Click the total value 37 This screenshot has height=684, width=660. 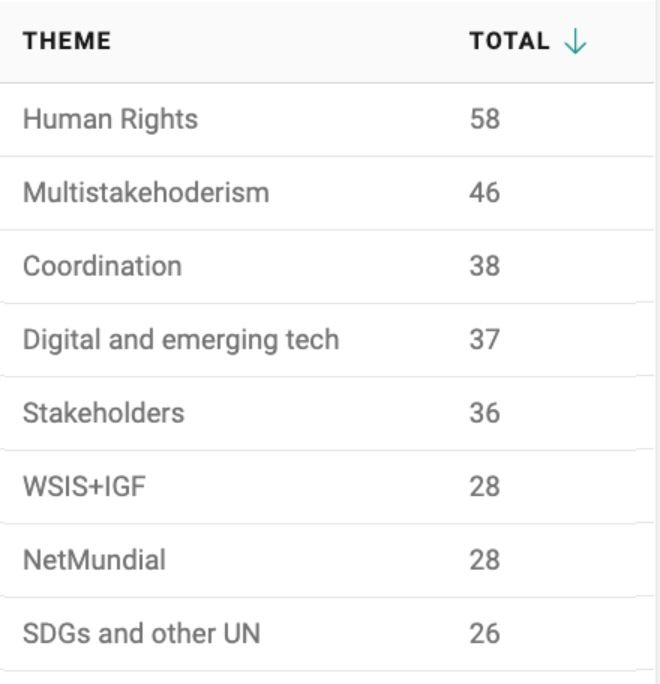(x=485, y=339)
